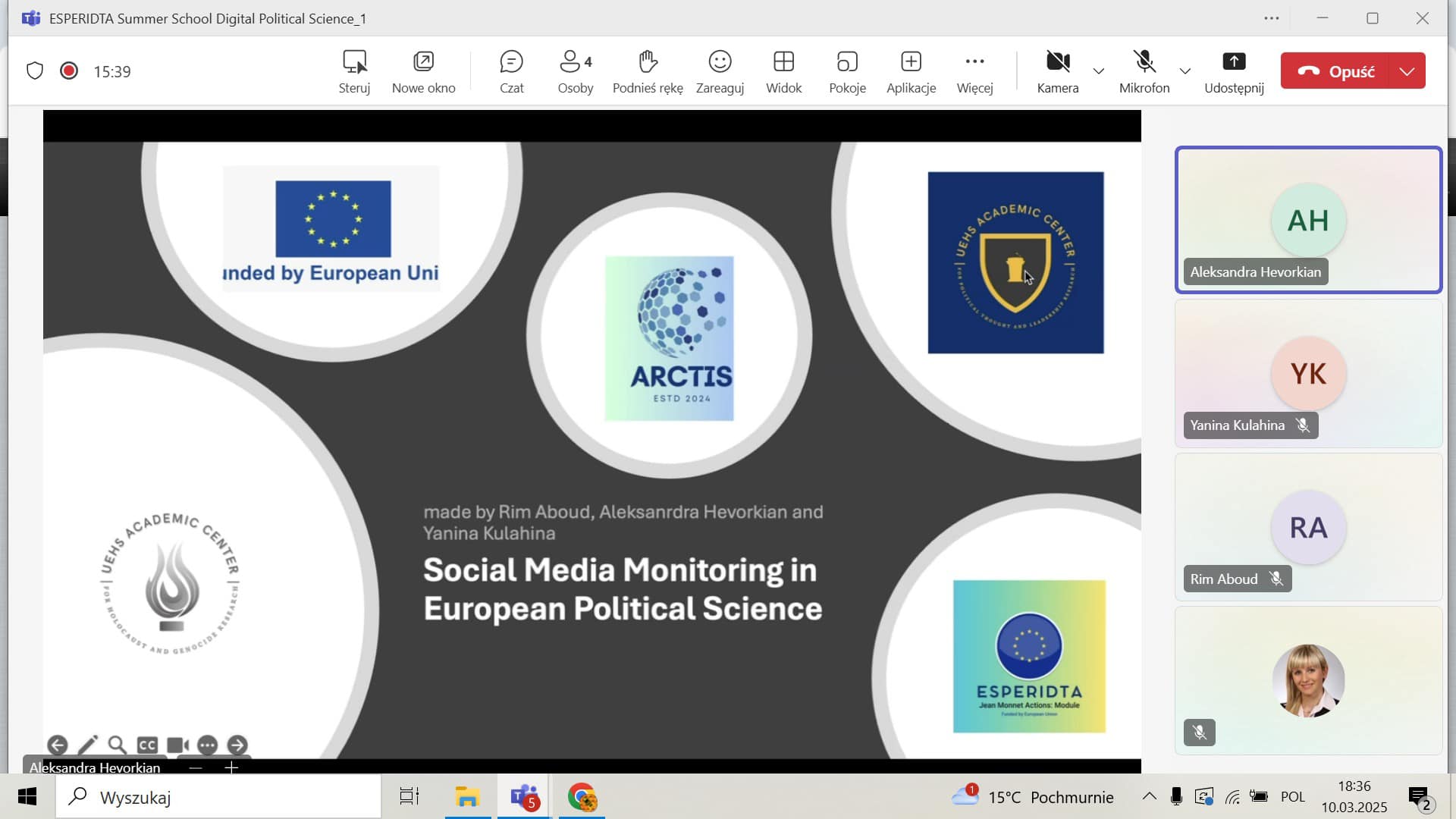Click the Windows Start button

pyautogui.click(x=27, y=797)
